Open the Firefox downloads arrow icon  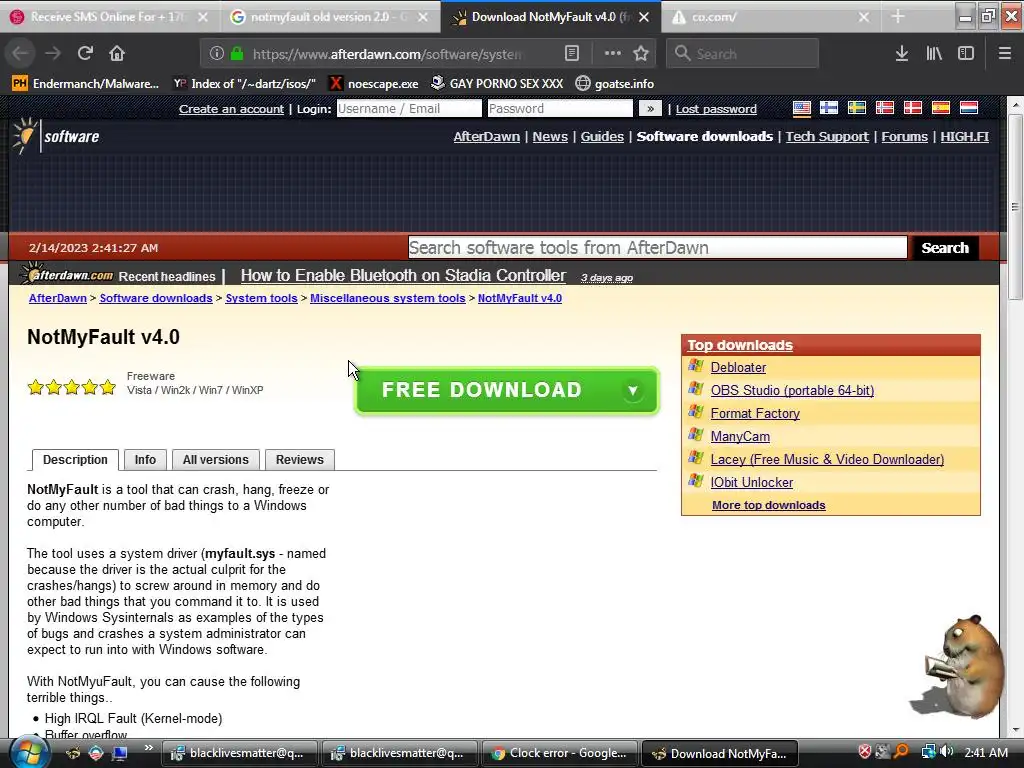click(902, 54)
